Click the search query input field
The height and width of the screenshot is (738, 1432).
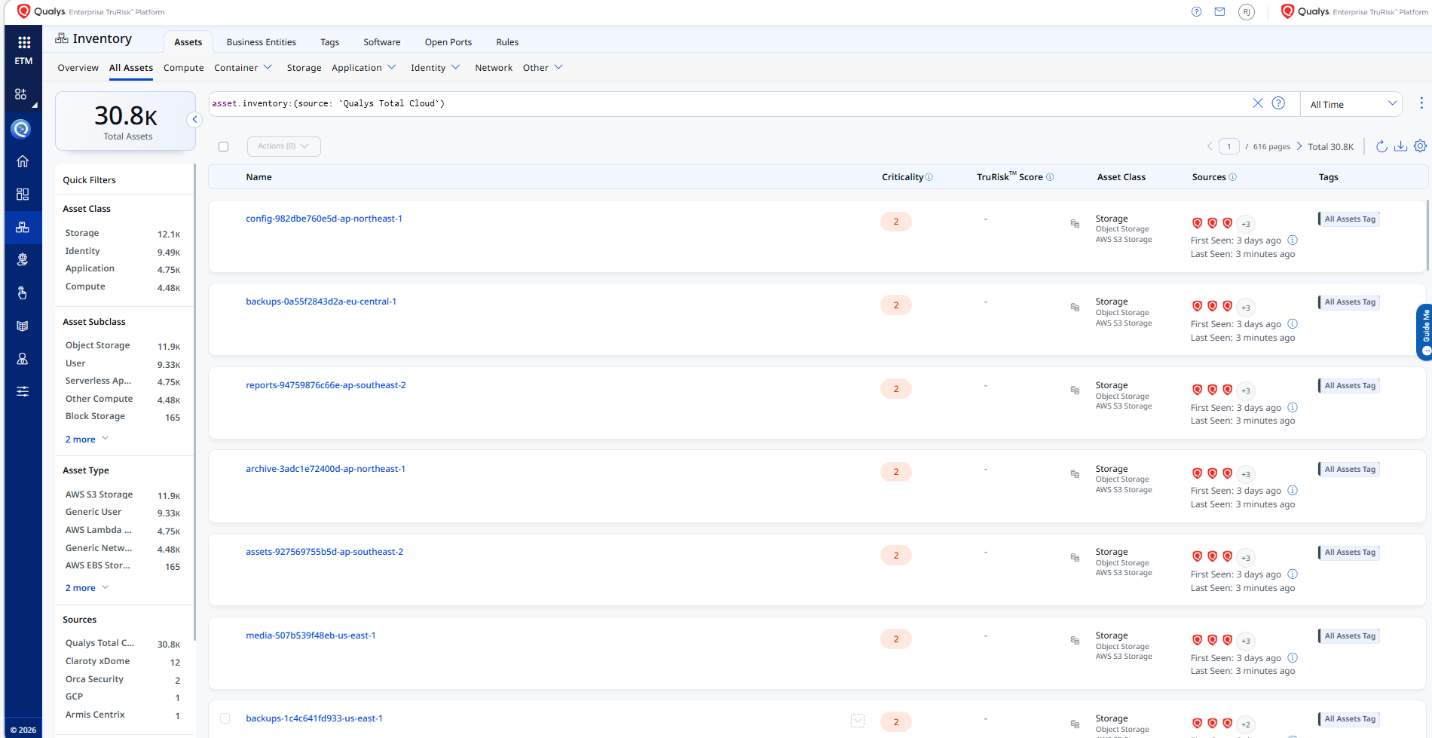click(x=728, y=103)
